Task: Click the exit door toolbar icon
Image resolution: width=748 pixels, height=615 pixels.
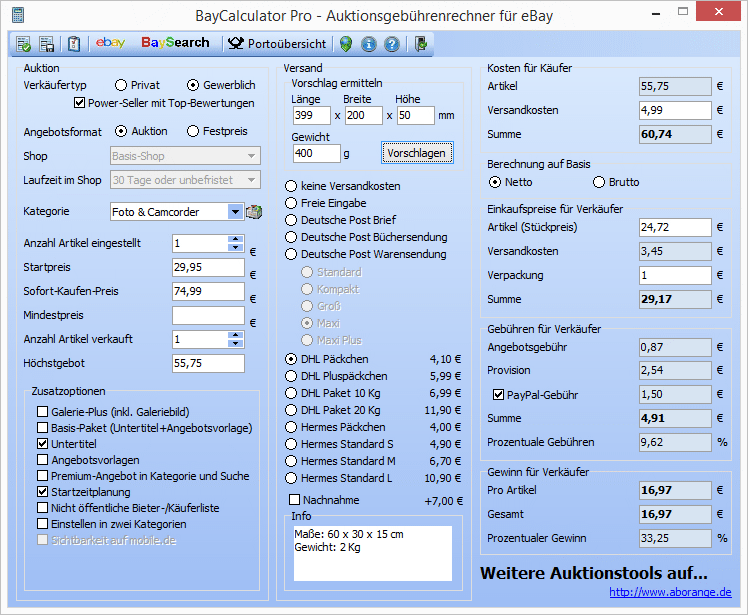Action: pos(421,44)
